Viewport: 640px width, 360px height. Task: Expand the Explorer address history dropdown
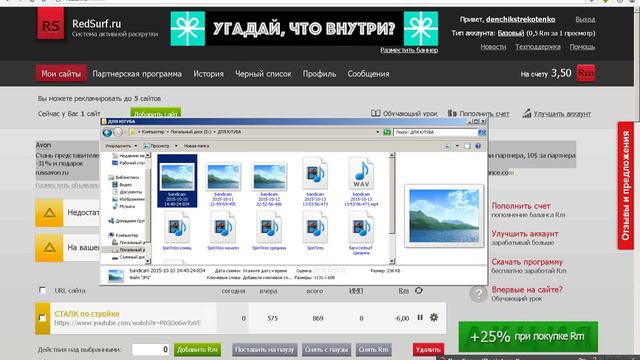point(378,132)
